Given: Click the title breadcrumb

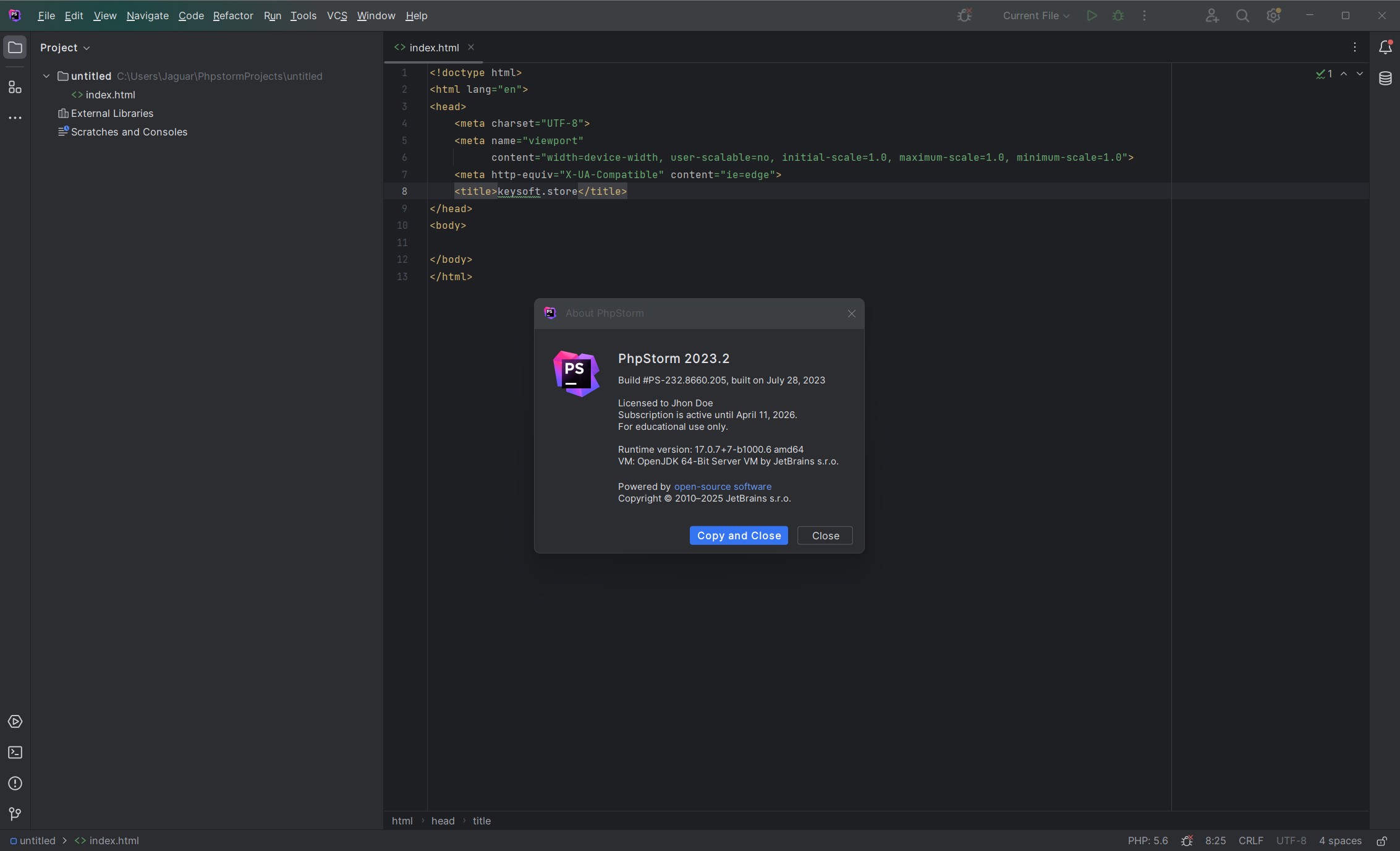Looking at the screenshot, I should [x=482, y=821].
